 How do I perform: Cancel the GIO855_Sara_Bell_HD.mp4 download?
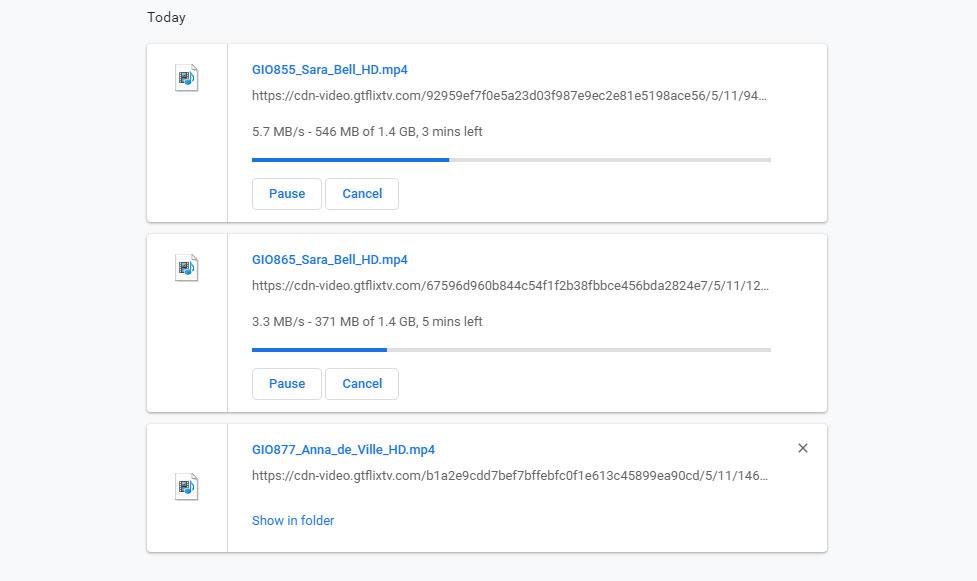[x=362, y=194]
